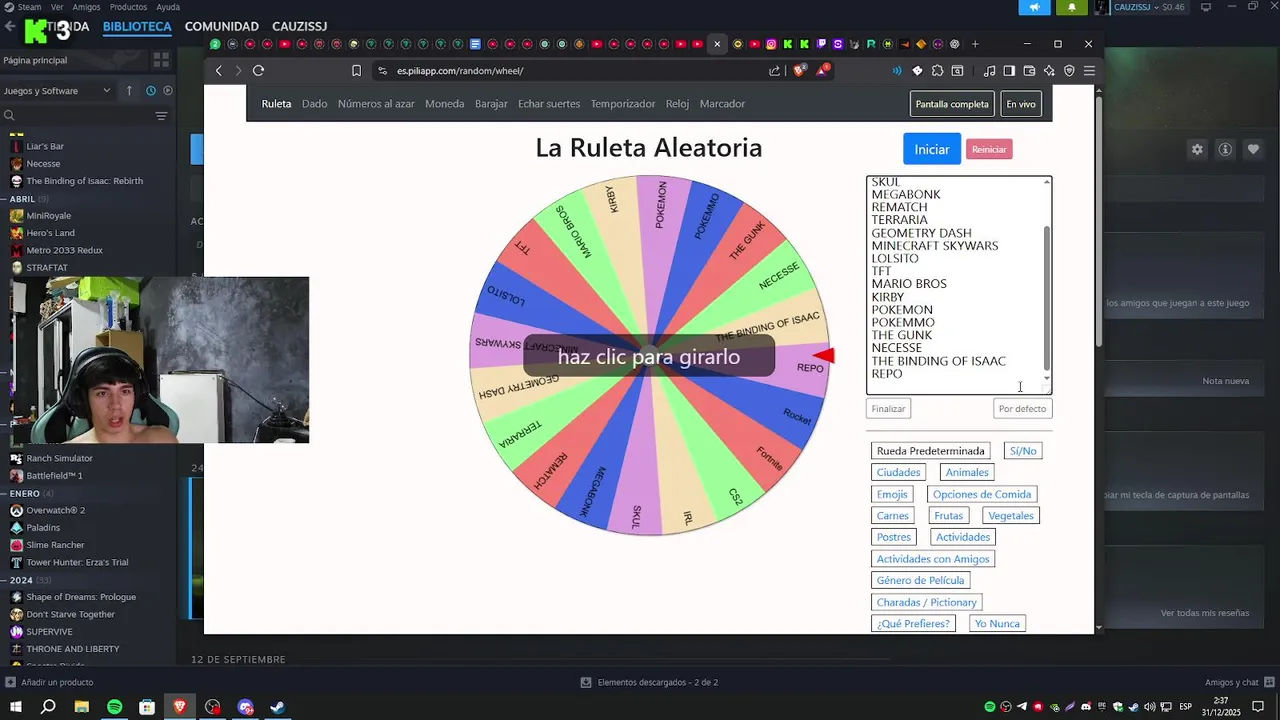Select the Género de Película preset
This screenshot has height=720, width=1280.
pos(920,580)
